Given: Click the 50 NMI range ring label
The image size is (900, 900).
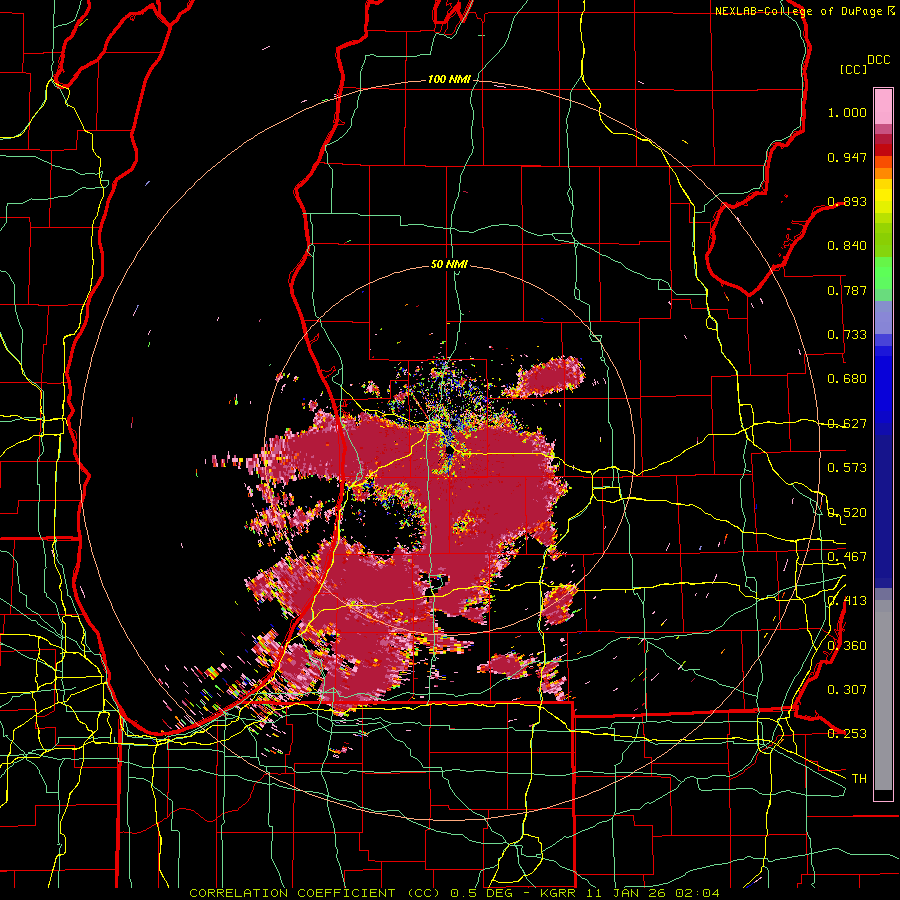Looking at the screenshot, I should pyautogui.click(x=449, y=265).
